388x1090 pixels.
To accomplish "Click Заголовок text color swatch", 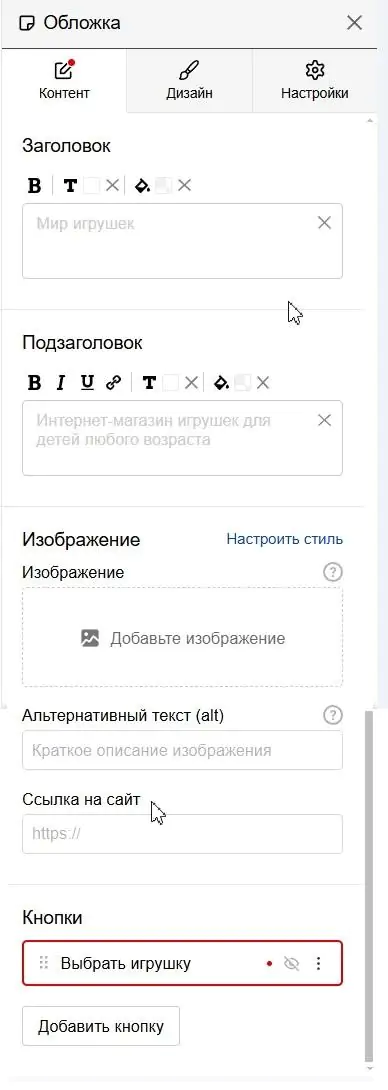I will [92, 186].
